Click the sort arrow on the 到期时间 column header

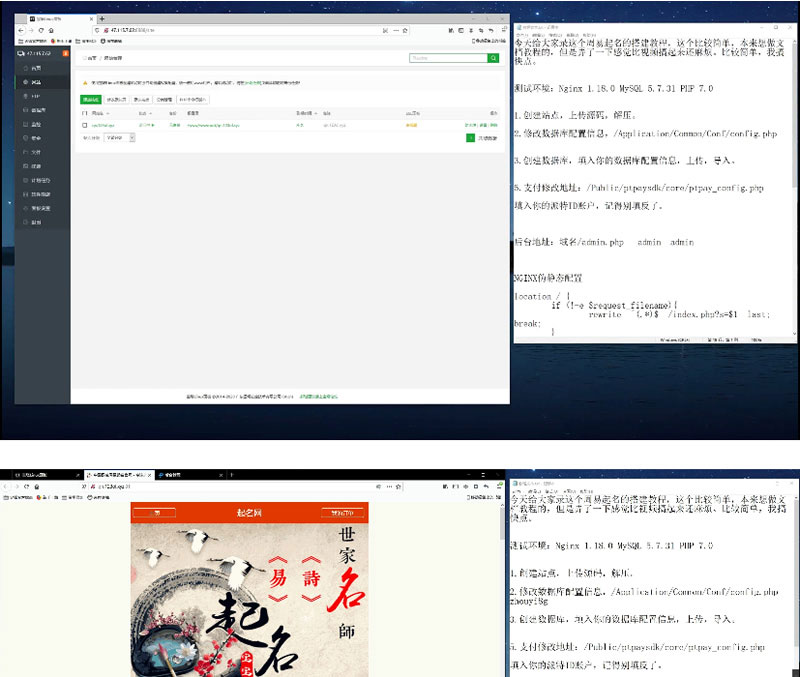[316, 113]
